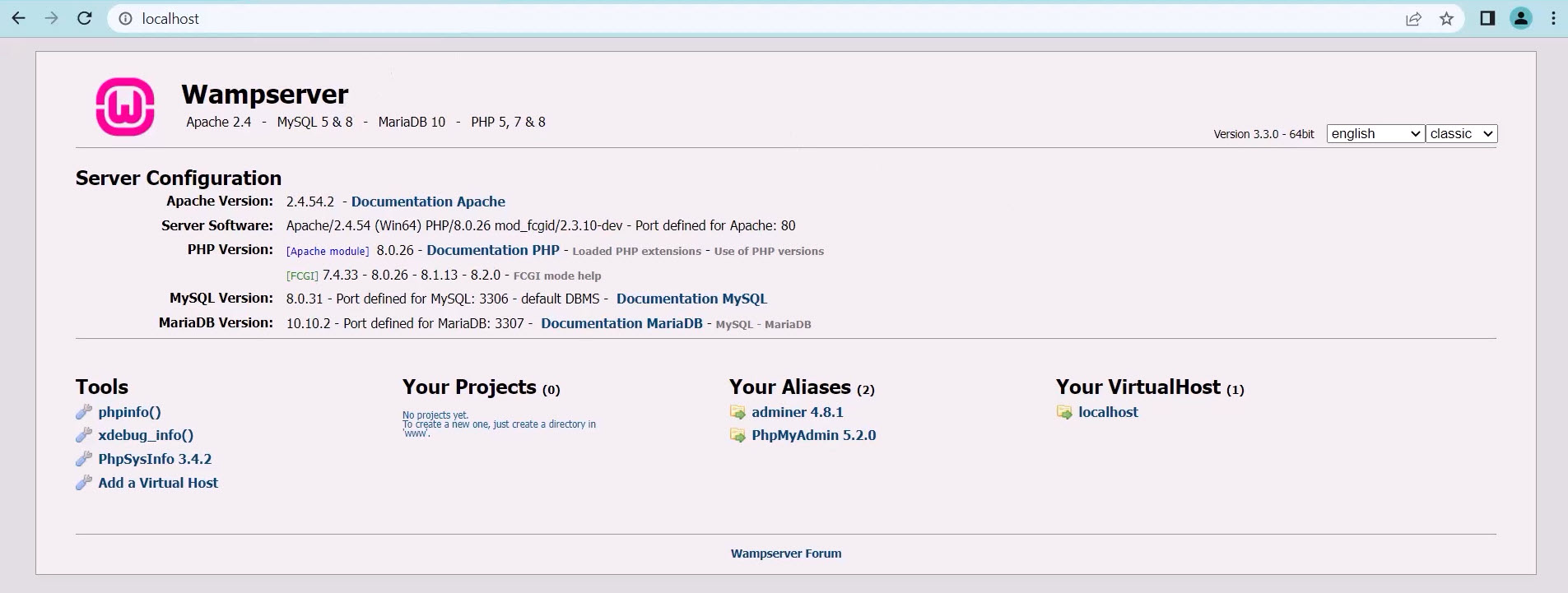Open the browser profile avatar

coord(1521,18)
